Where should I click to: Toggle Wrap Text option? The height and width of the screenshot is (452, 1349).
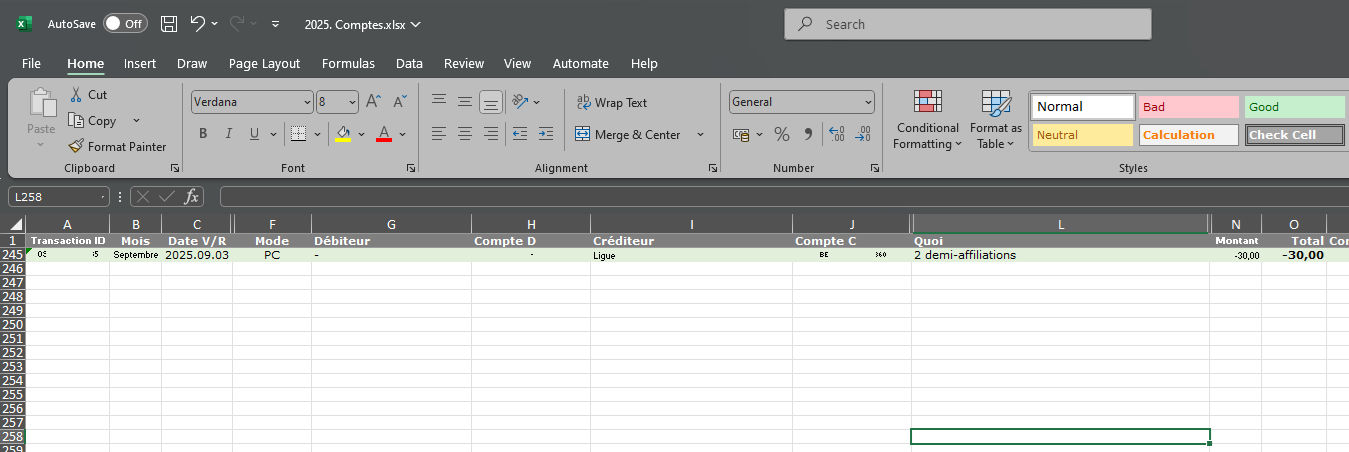611,102
